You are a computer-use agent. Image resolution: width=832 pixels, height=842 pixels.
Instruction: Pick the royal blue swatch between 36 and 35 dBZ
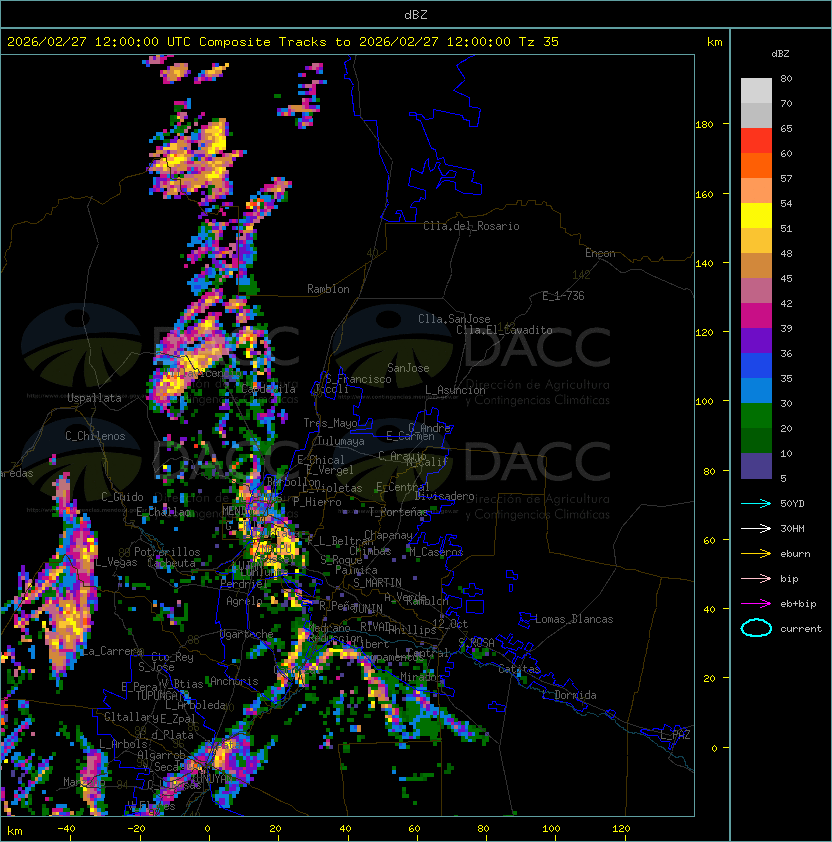coord(756,365)
